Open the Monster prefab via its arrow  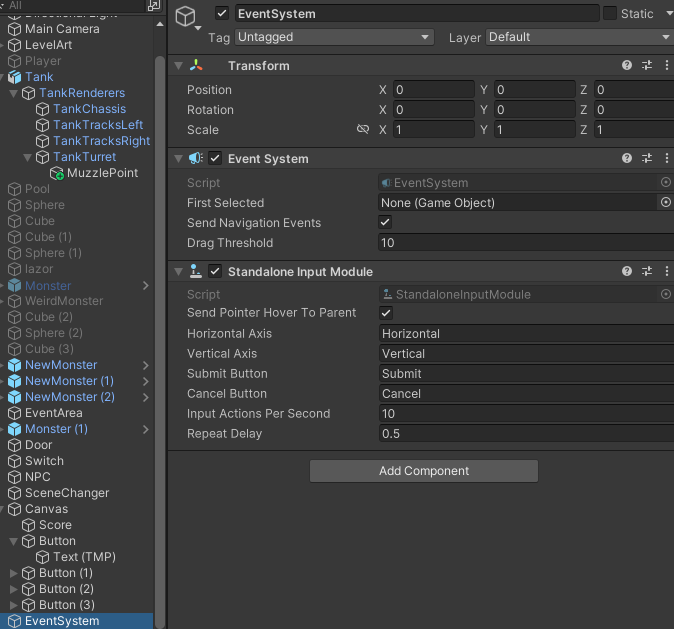pyautogui.click(x=146, y=285)
